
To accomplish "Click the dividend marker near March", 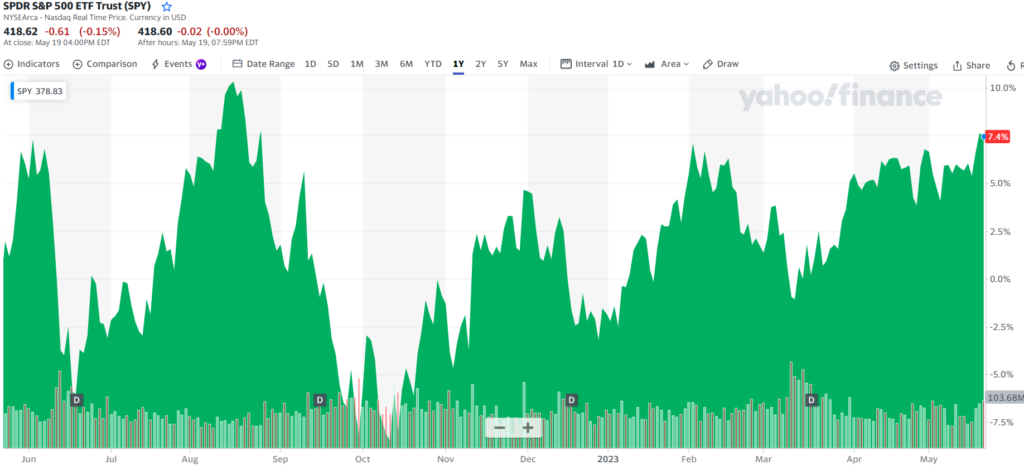I will (812, 400).
